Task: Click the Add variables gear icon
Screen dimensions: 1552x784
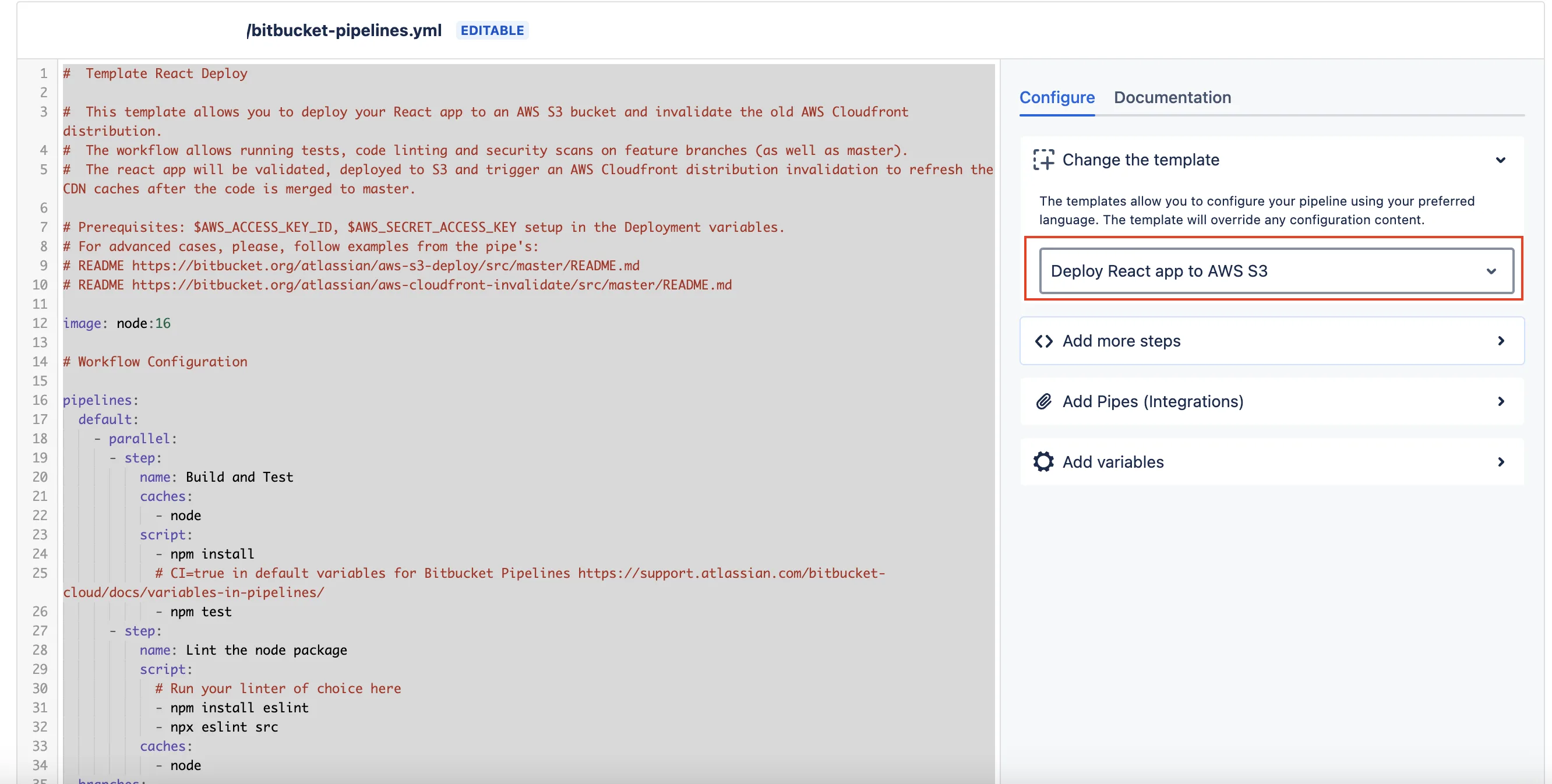Action: (1043, 462)
